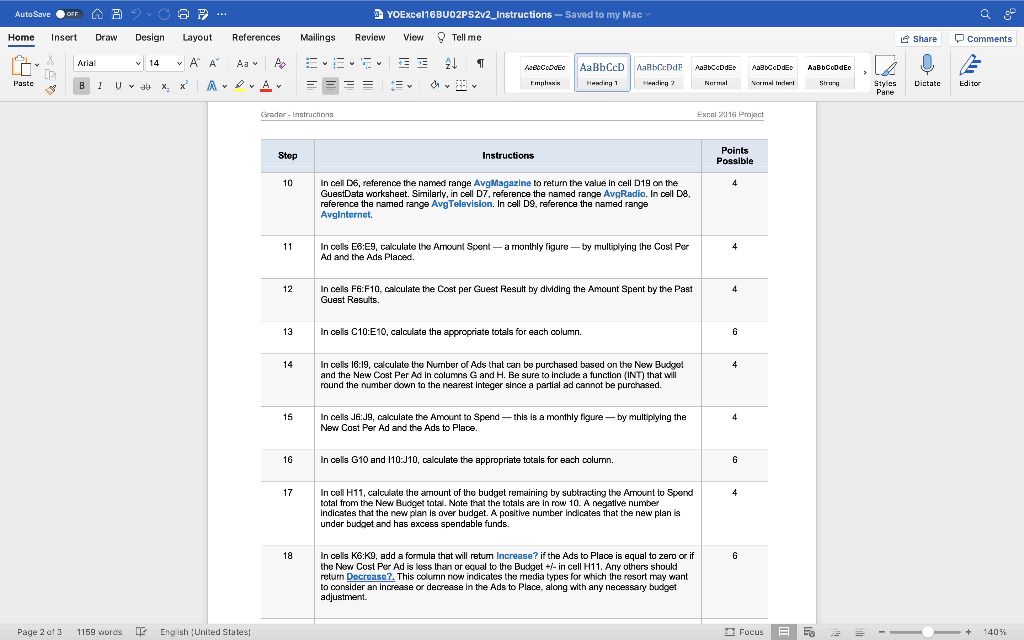
Task: Redo the last action
Action: 165,14
